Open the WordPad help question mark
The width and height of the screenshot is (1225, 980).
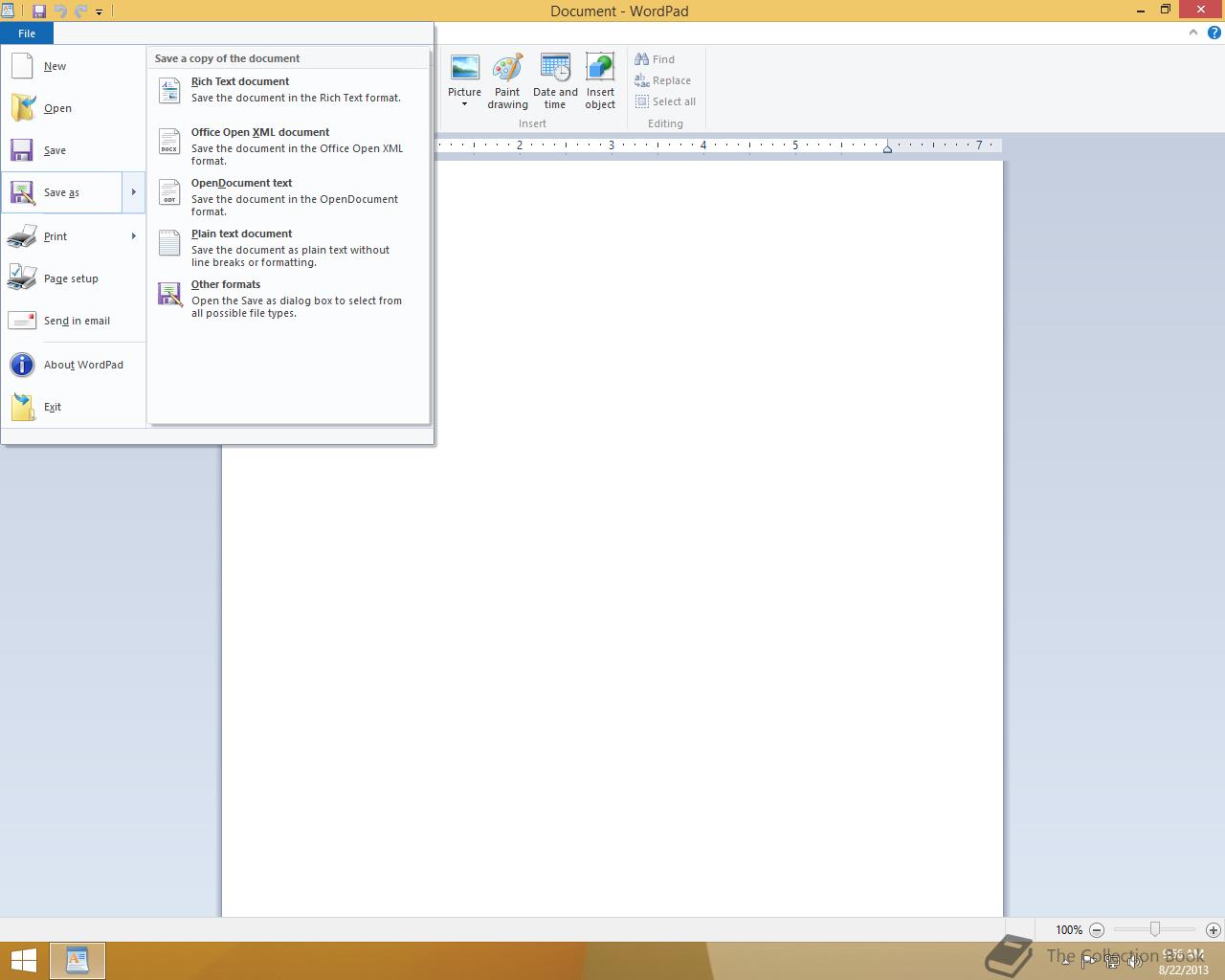1214,33
